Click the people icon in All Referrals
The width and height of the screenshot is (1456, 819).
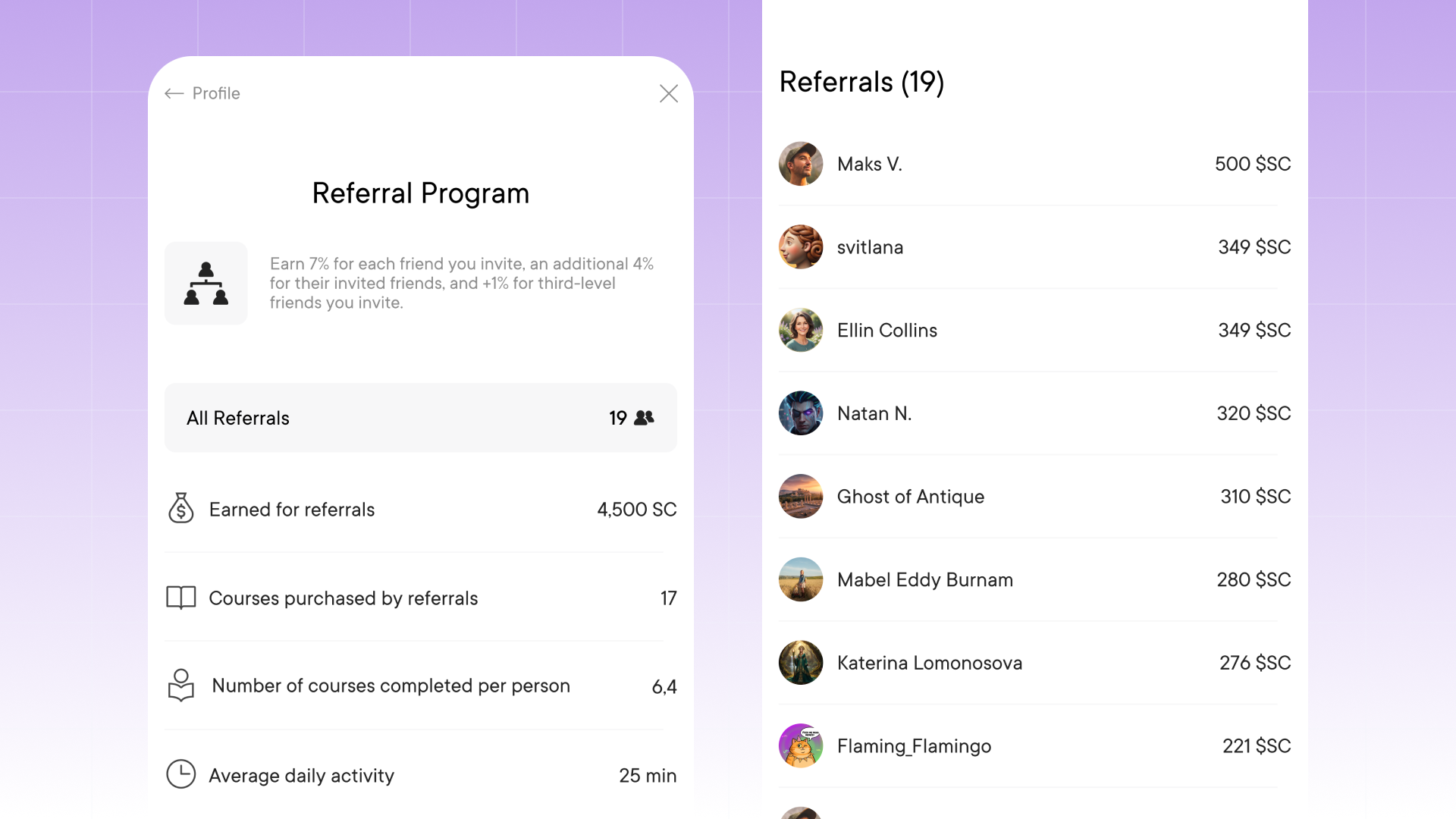point(644,418)
